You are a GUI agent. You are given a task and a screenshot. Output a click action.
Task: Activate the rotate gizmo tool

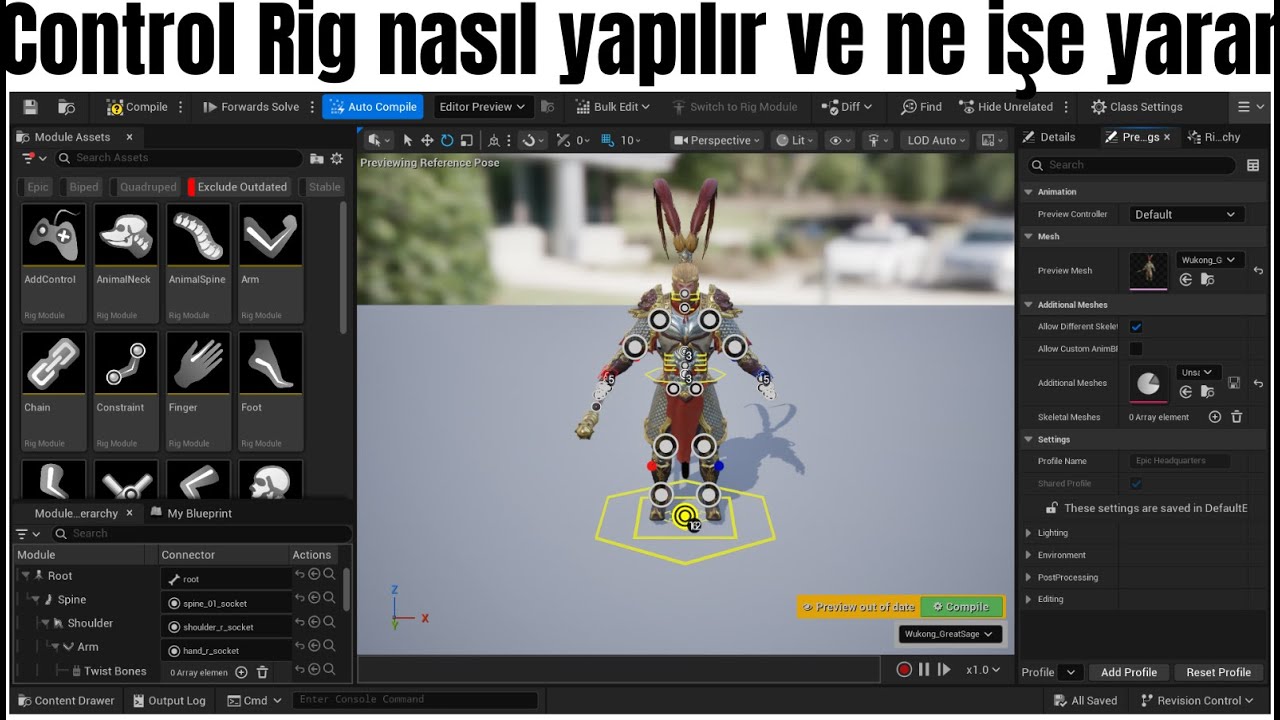(x=447, y=141)
